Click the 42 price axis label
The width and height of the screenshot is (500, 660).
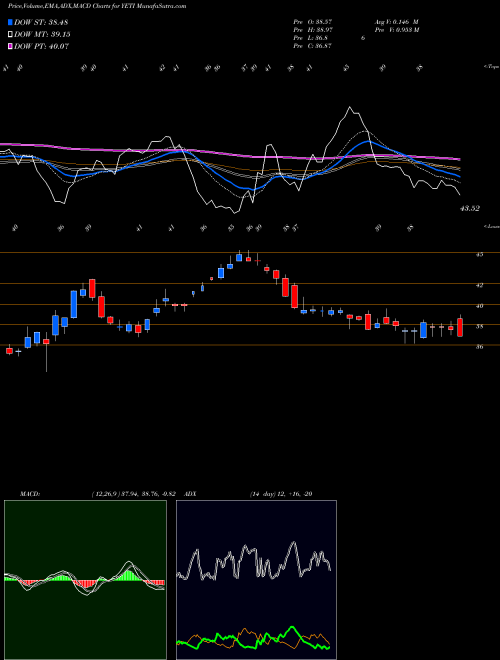pos(479,285)
